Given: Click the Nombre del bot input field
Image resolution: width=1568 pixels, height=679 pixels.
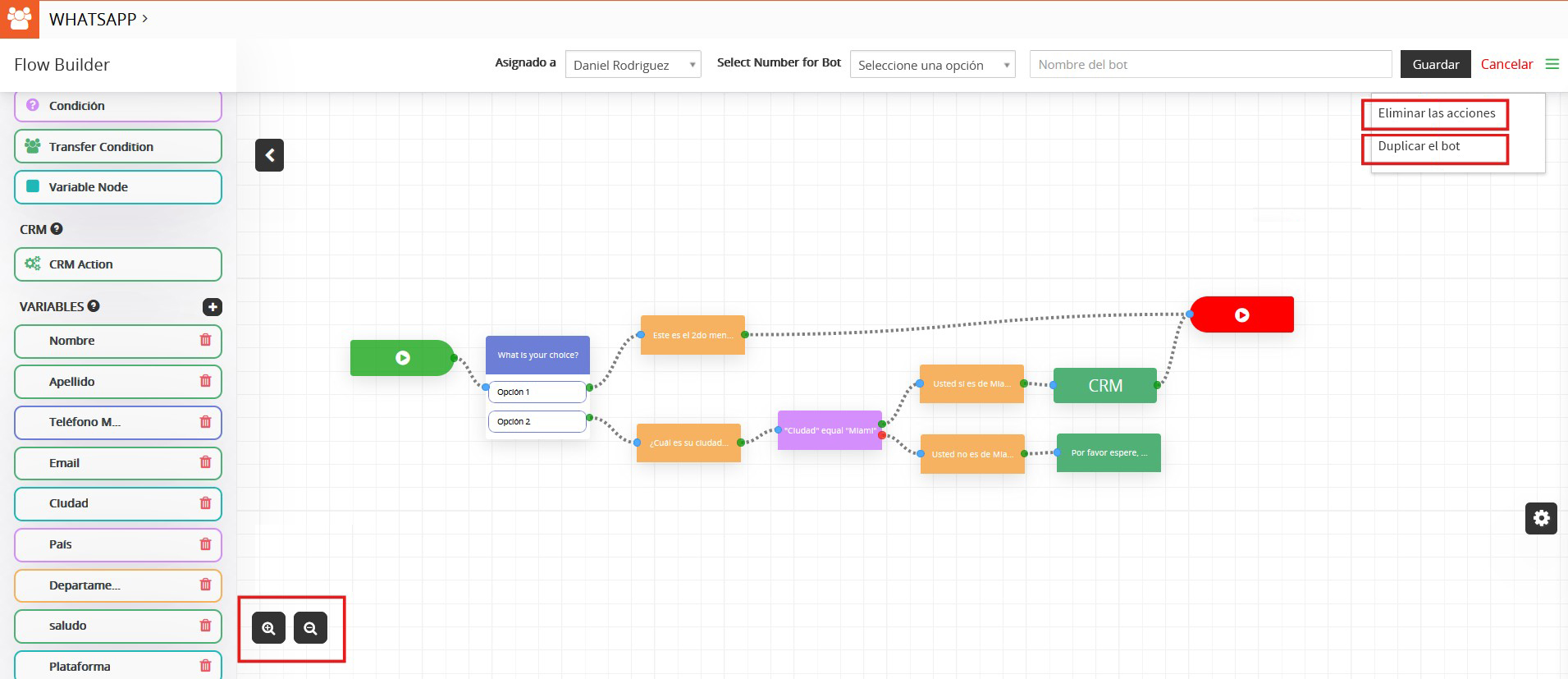Looking at the screenshot, I should [x=1210, y=64].
